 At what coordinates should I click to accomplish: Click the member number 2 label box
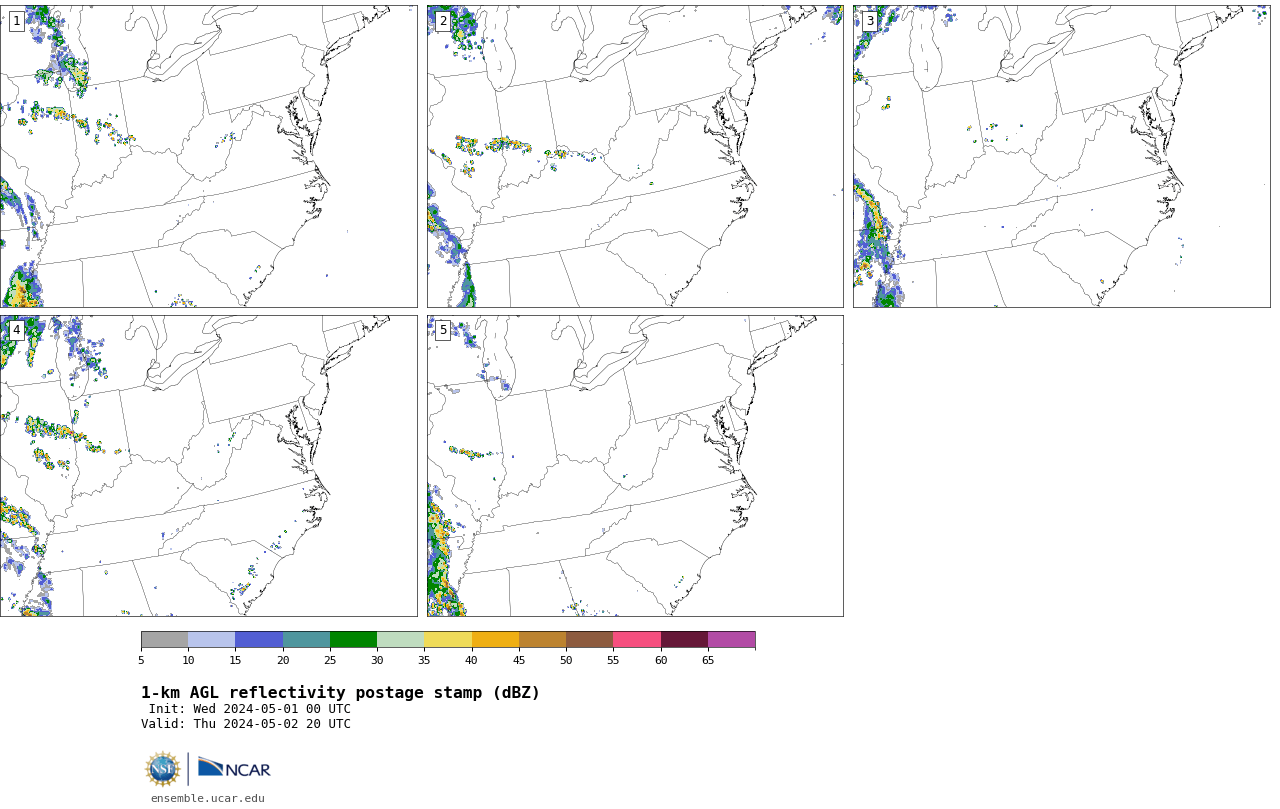click(x=443, y=21)
